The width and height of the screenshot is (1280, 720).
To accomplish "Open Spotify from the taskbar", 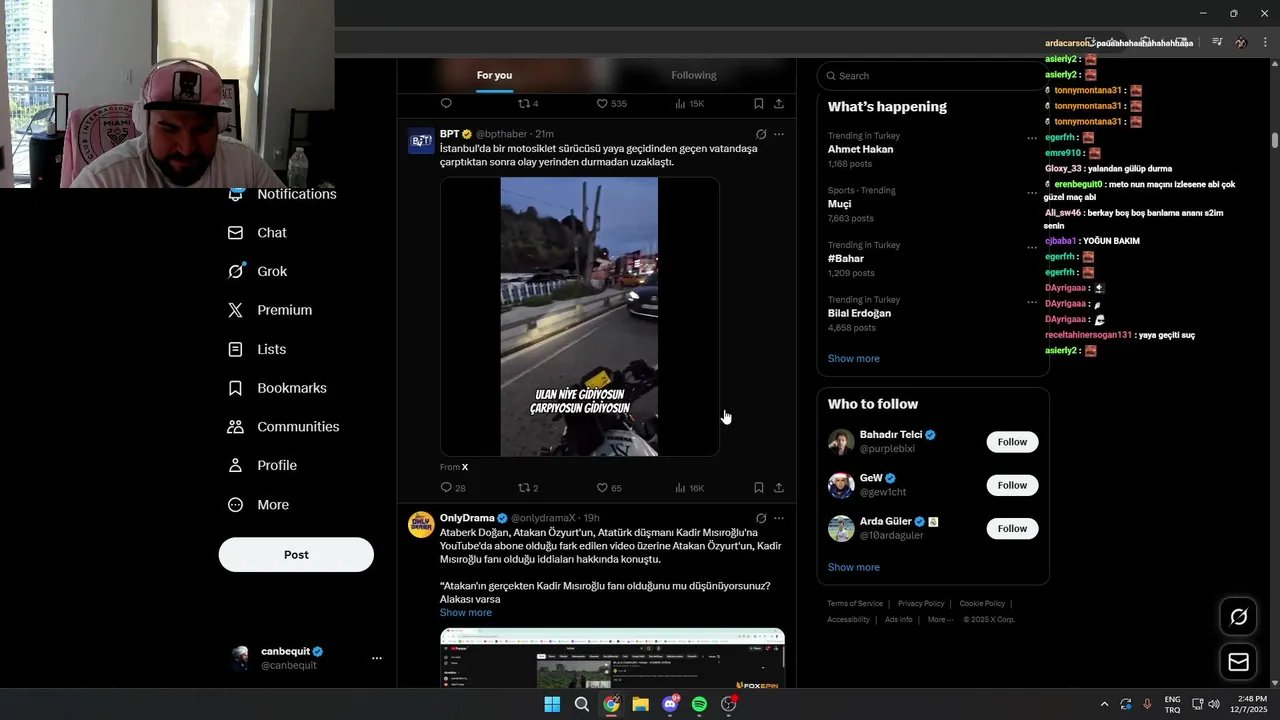I will pos(699,704).
